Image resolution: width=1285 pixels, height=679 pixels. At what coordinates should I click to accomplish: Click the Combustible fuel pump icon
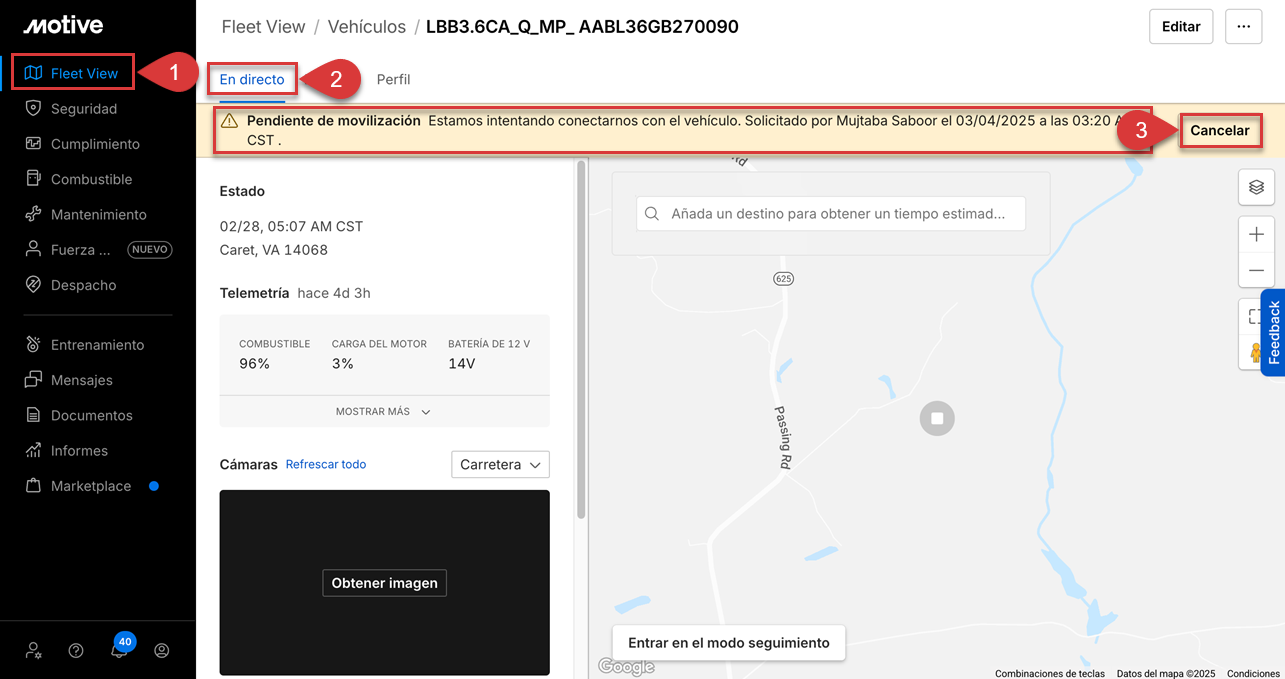tap(33, 179)
